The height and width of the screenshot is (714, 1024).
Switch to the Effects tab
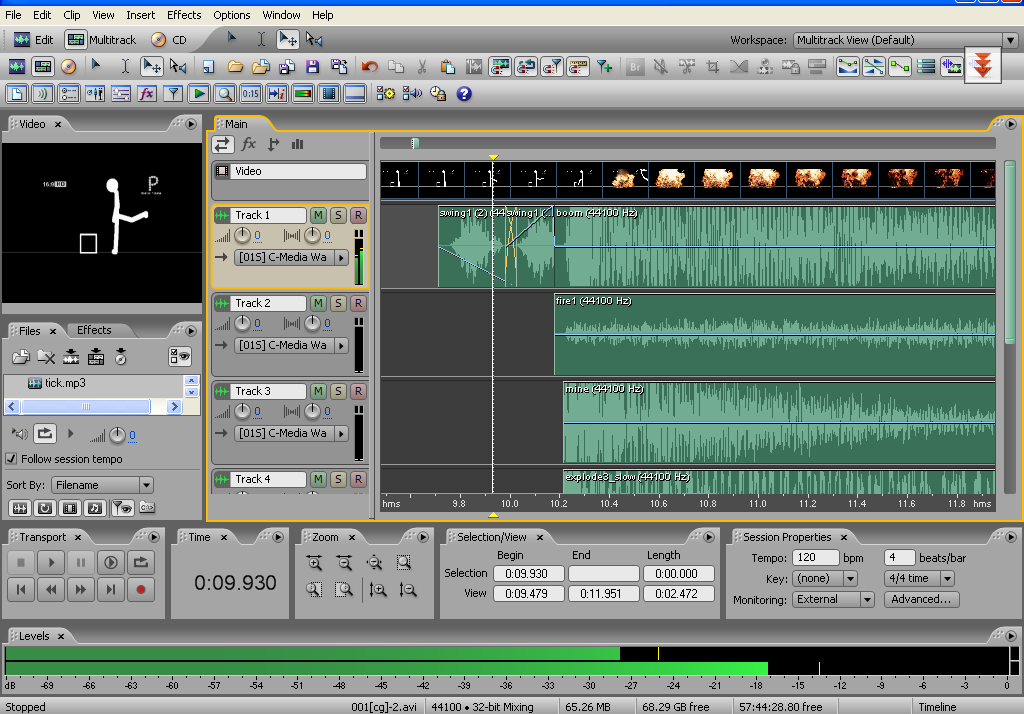[94, 330]
